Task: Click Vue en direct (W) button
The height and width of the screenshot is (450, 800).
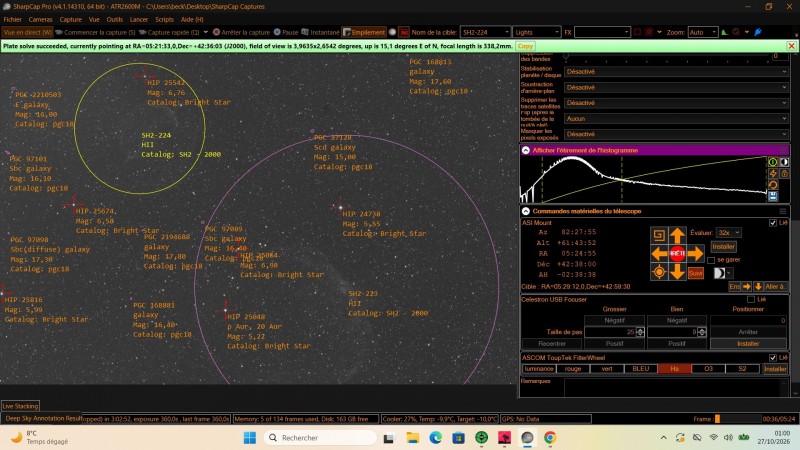Action: point(27,32)
